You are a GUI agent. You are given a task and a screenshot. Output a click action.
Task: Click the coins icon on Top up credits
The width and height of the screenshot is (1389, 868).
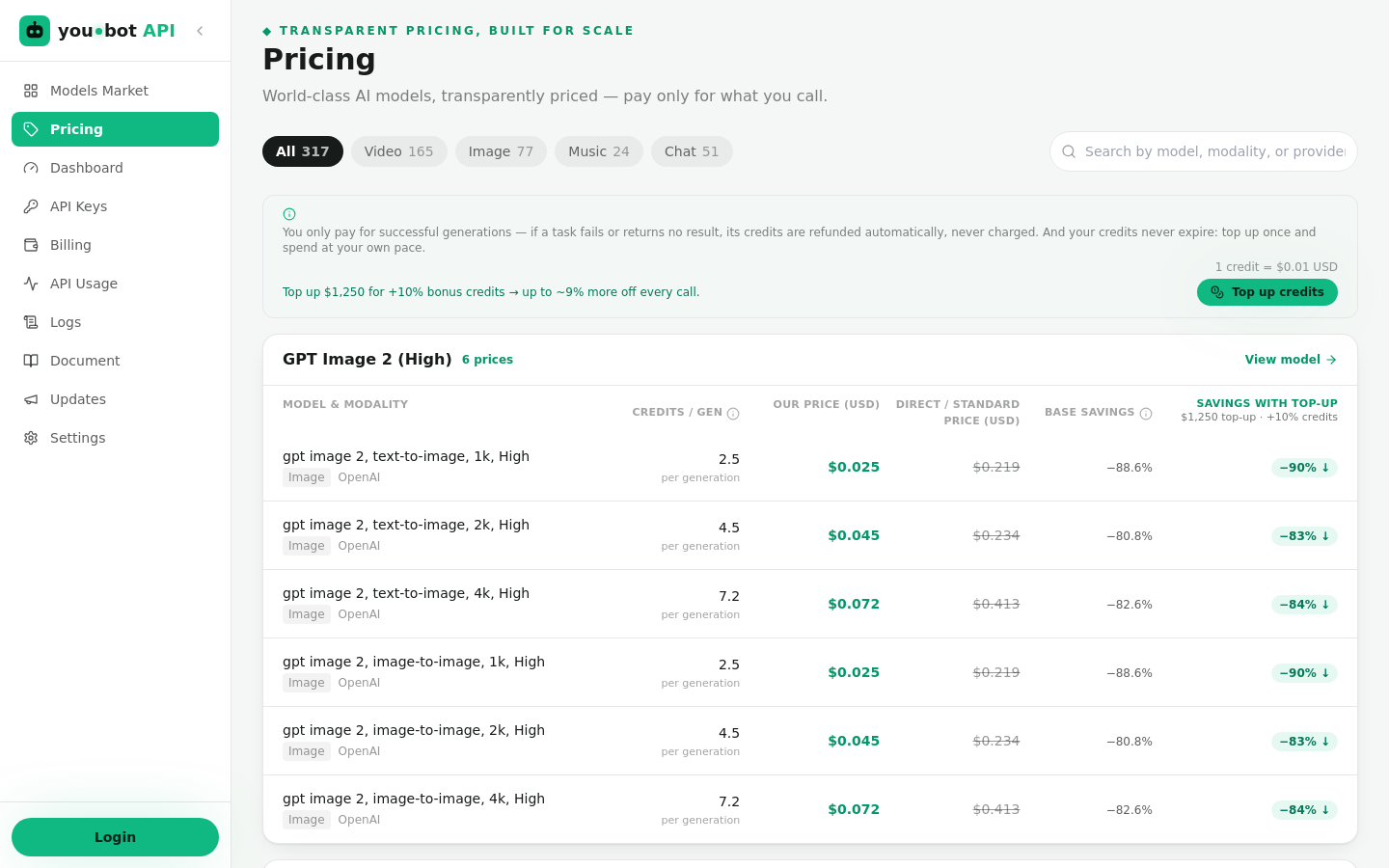[1217, 292]
